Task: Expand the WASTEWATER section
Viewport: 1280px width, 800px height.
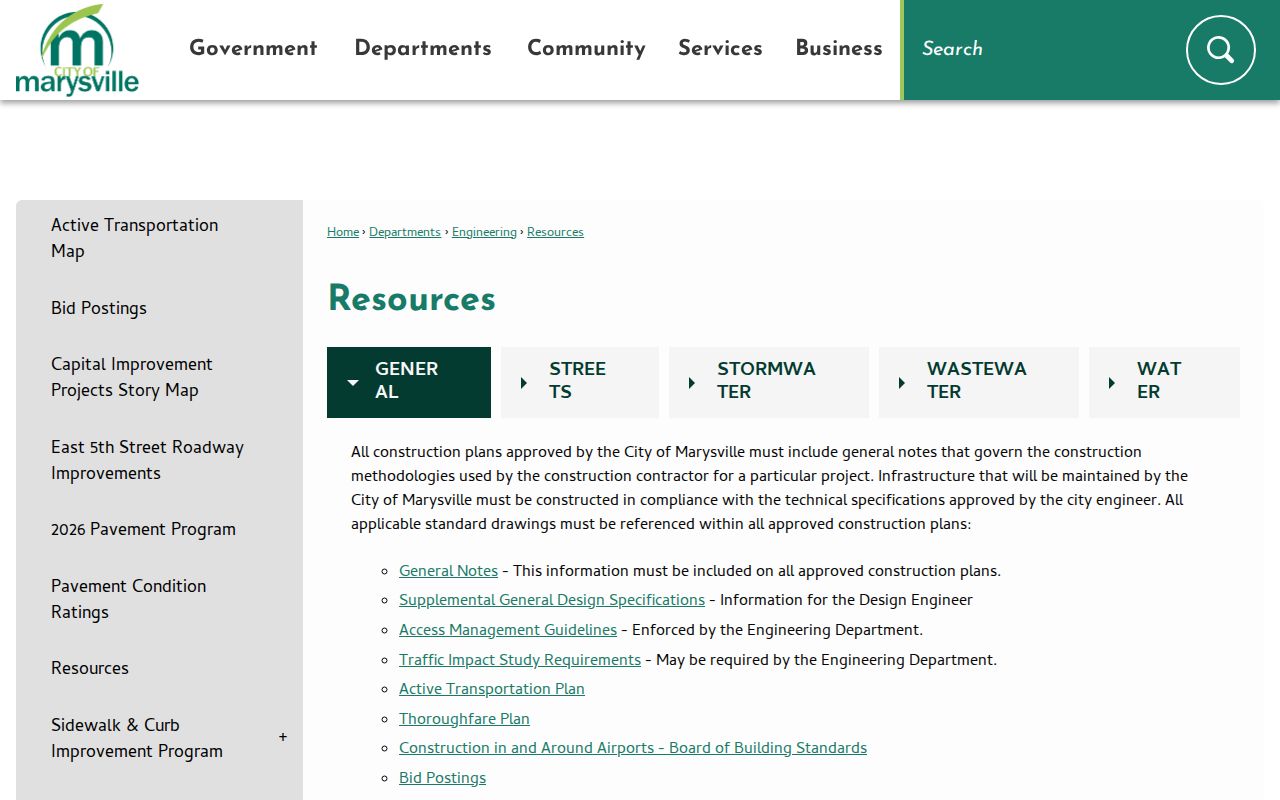Action: (979, 382)
